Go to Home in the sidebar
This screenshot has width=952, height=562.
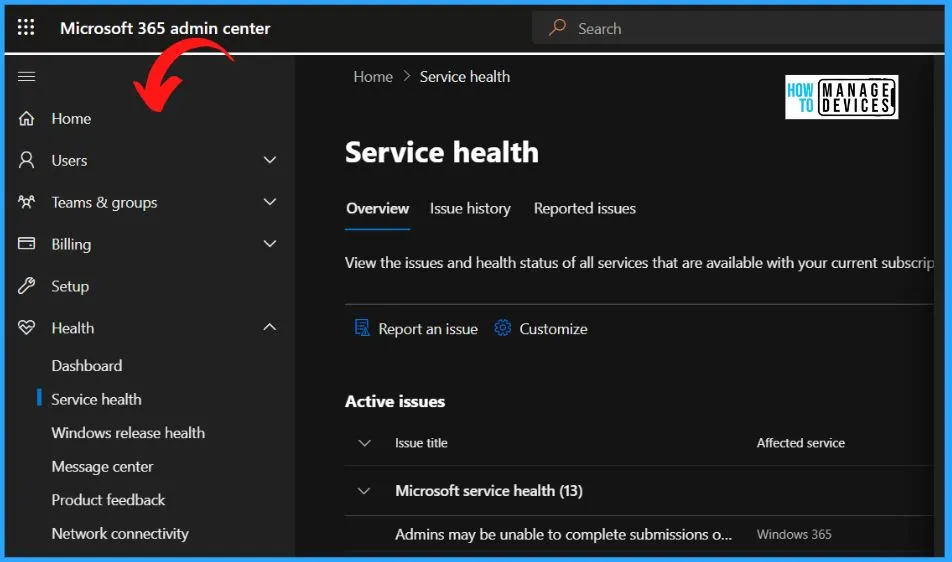pos(71,118)
